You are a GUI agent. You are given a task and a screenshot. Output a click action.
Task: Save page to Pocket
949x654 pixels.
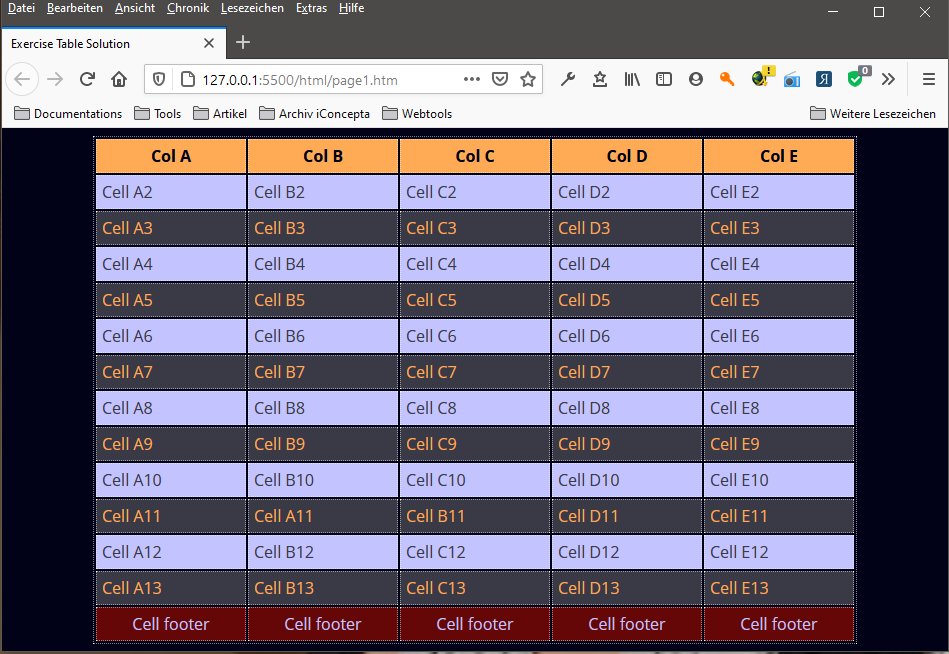coord(500,80)
